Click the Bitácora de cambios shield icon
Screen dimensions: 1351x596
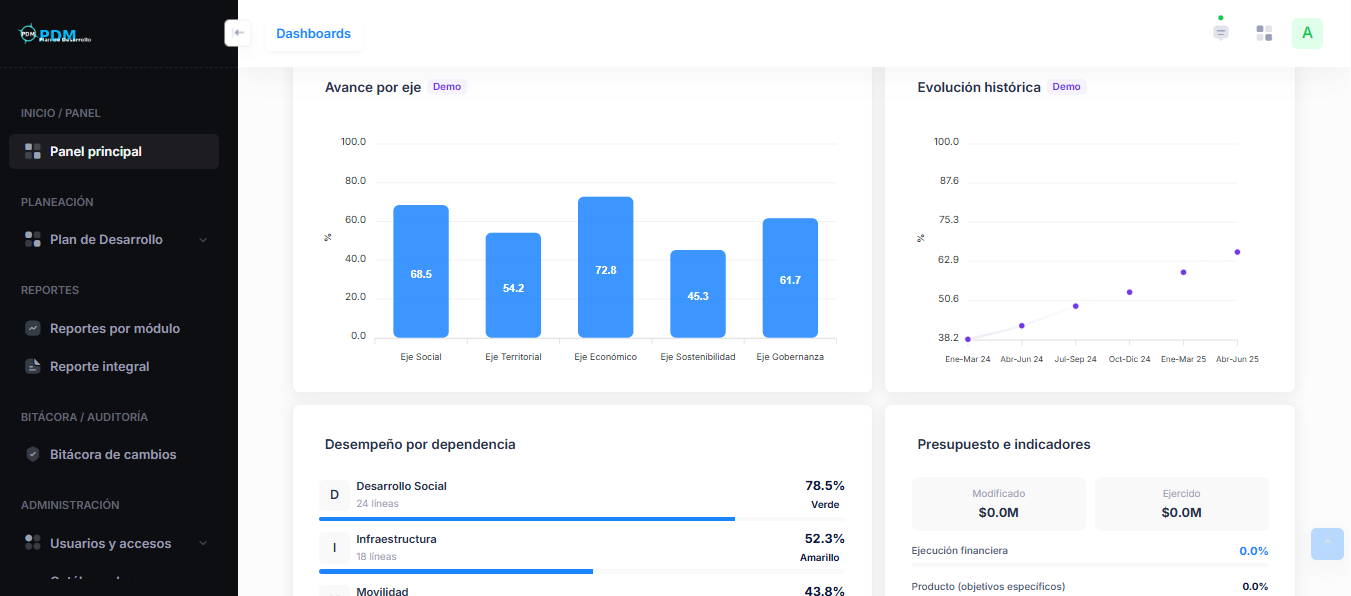pyautogui.click(x=33, y=454)
